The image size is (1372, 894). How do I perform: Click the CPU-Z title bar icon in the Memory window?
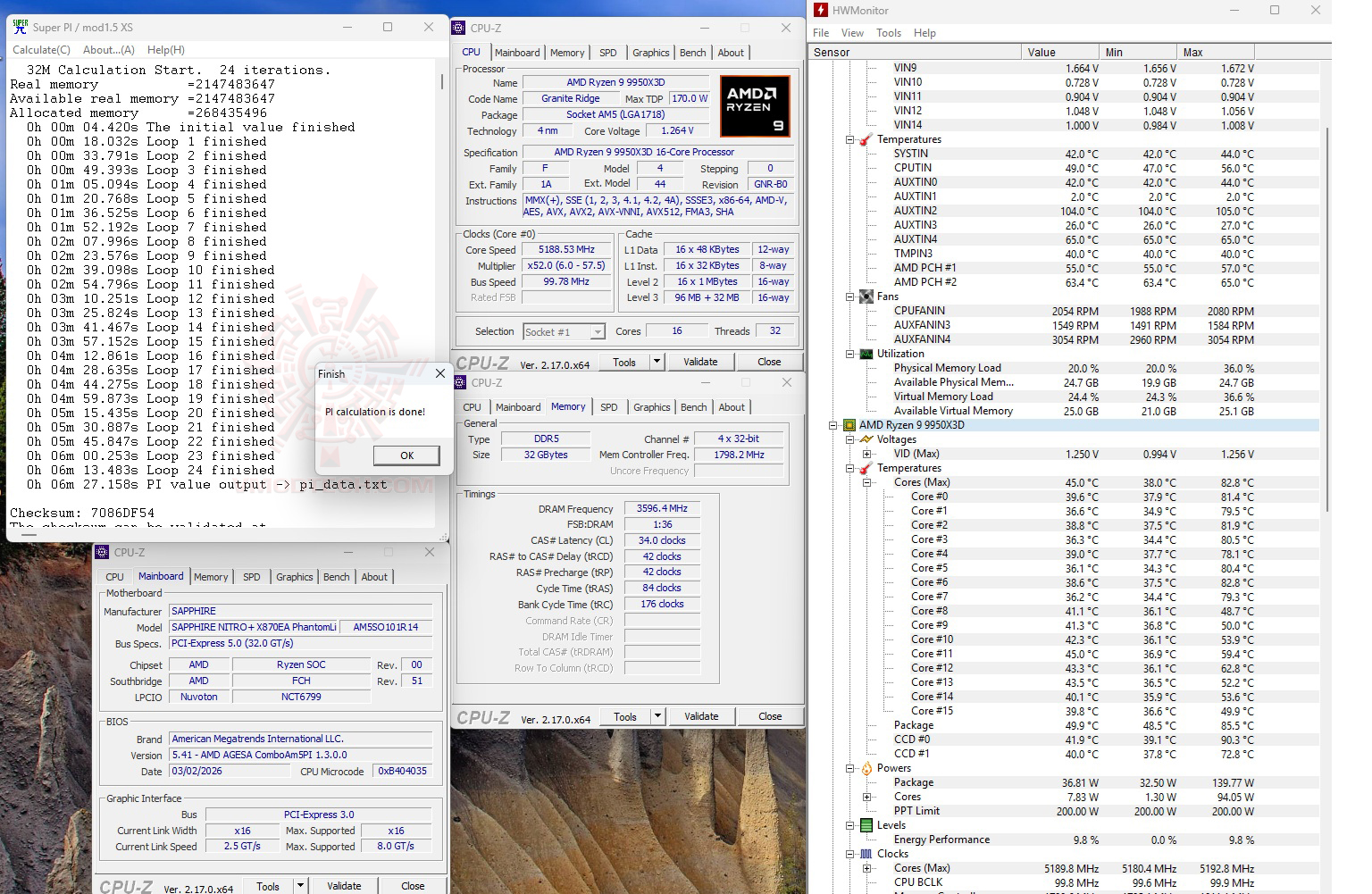[460, 382]
